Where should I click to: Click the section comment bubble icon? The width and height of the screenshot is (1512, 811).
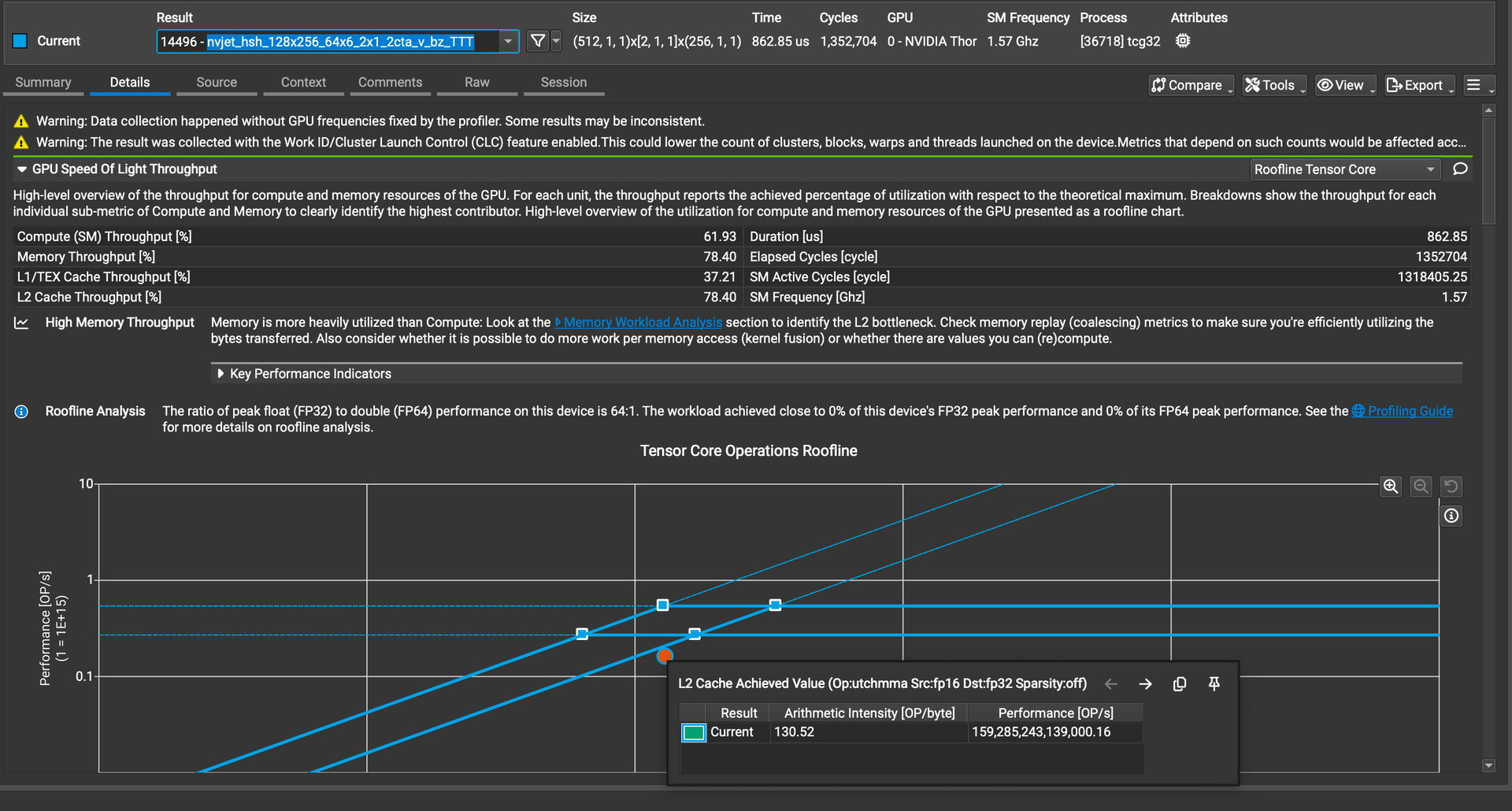tap(1460, 169)
